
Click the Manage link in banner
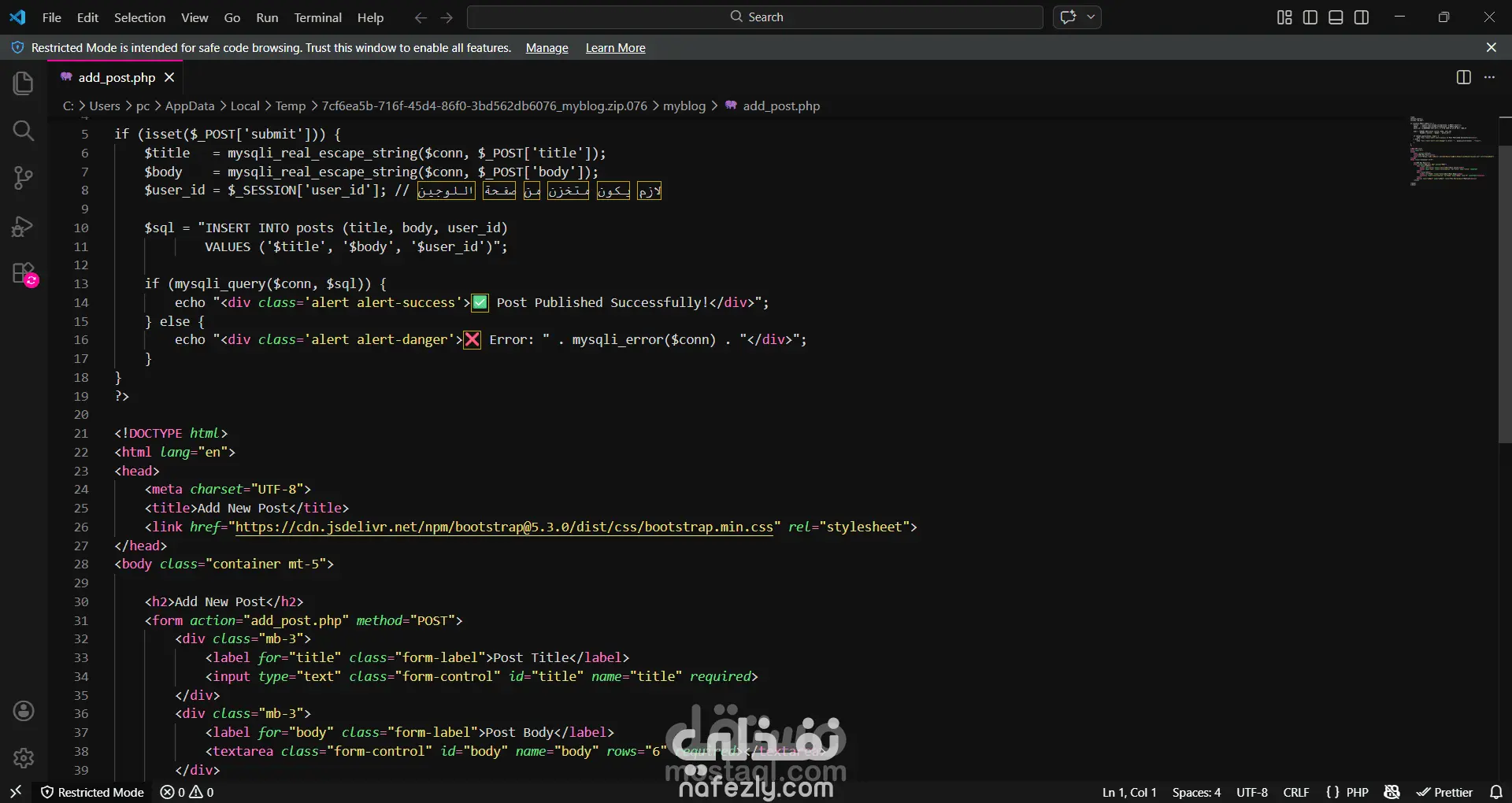pos(547,48)
